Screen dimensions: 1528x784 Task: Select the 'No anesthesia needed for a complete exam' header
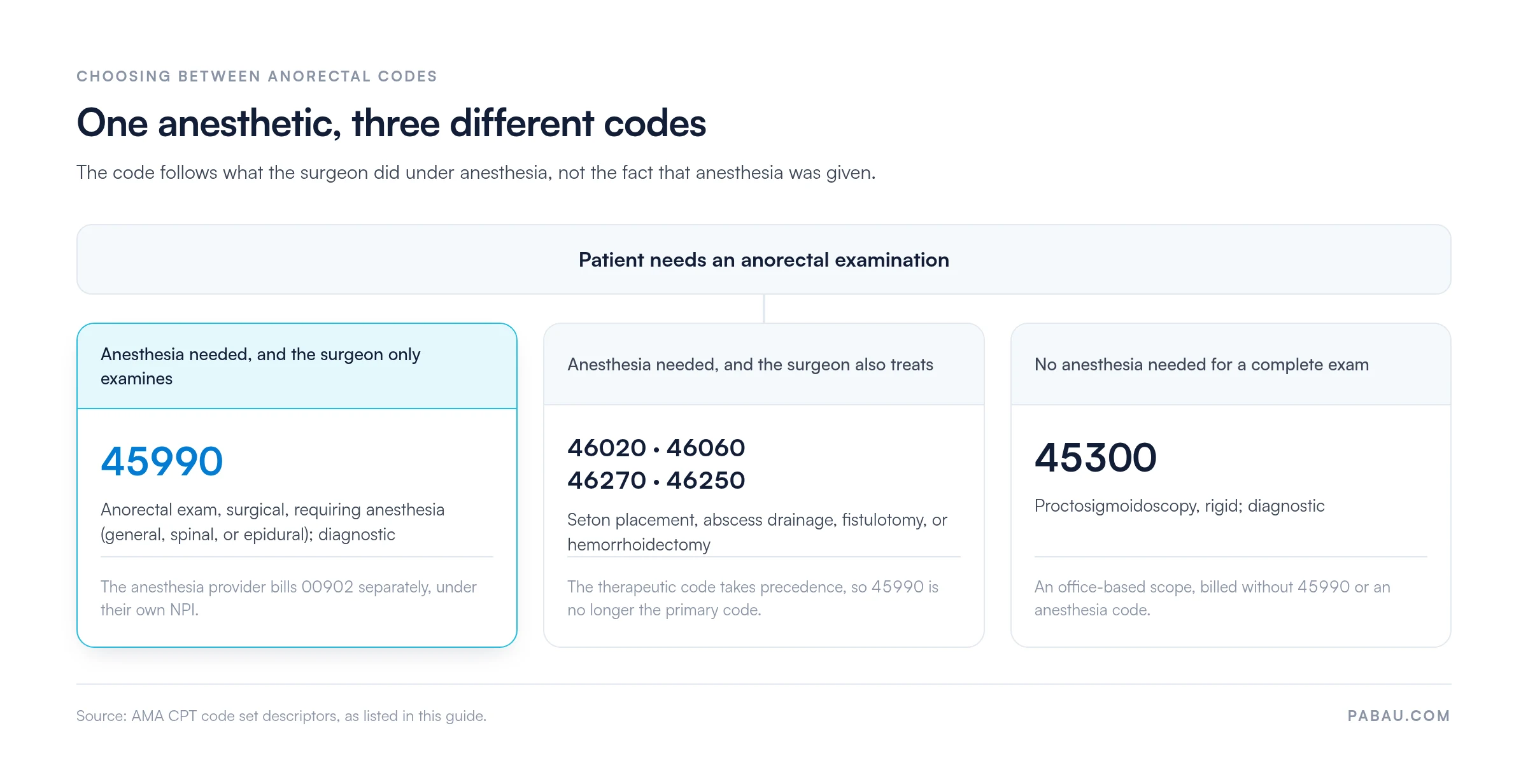(x=1230, y=364)
